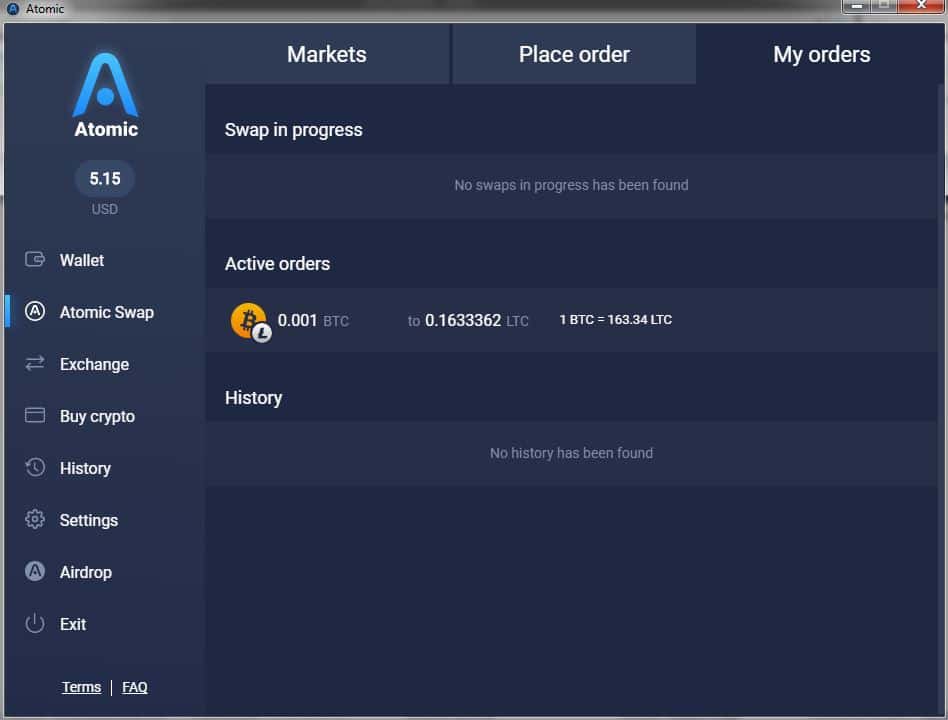Click the Settings gear icon
This screenshot has height=720, width=948.
[34, 519]
